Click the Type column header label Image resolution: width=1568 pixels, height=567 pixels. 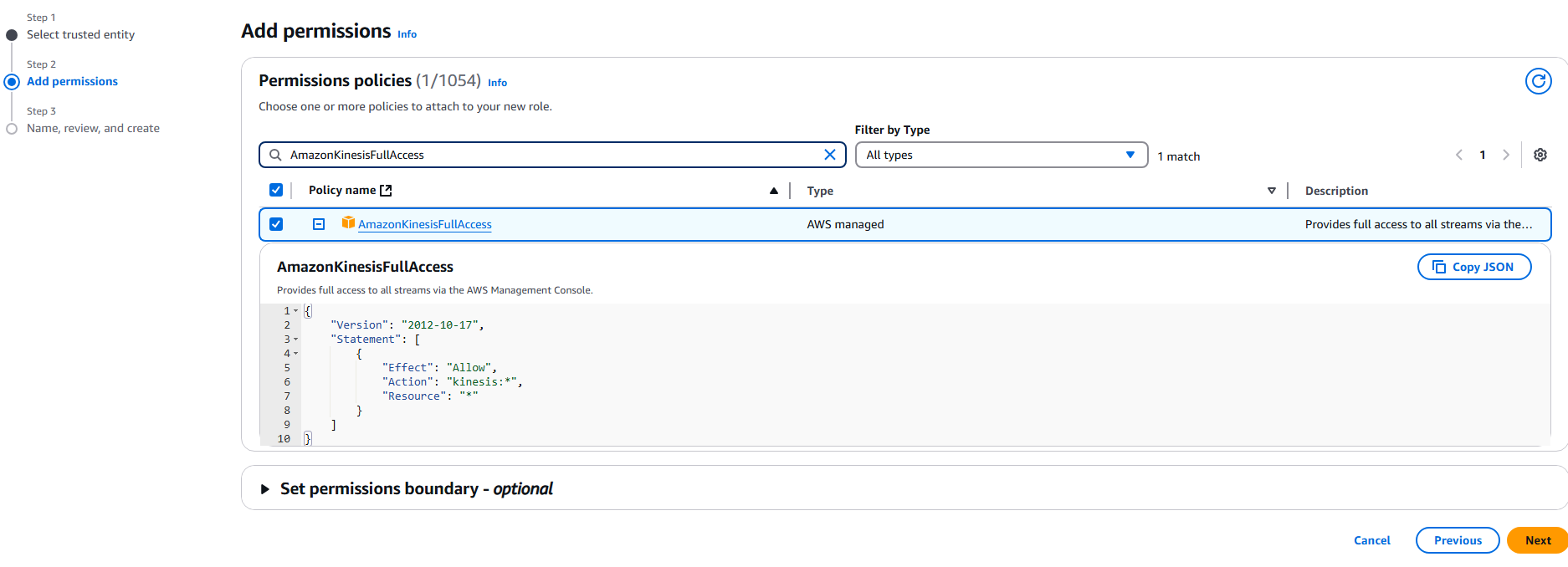click(x=820, y=191)
